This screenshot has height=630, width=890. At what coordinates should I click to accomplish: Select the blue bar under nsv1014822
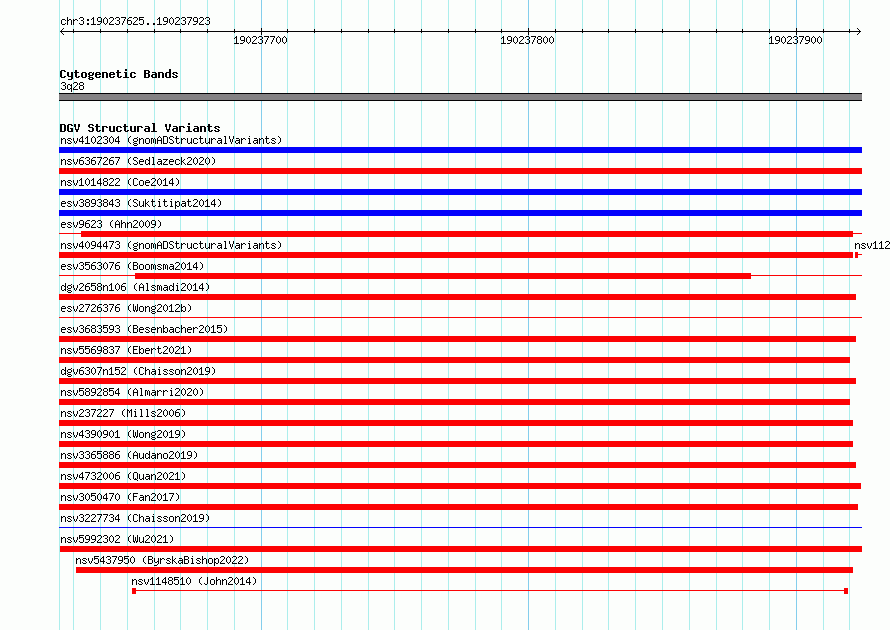pos(460,192)
